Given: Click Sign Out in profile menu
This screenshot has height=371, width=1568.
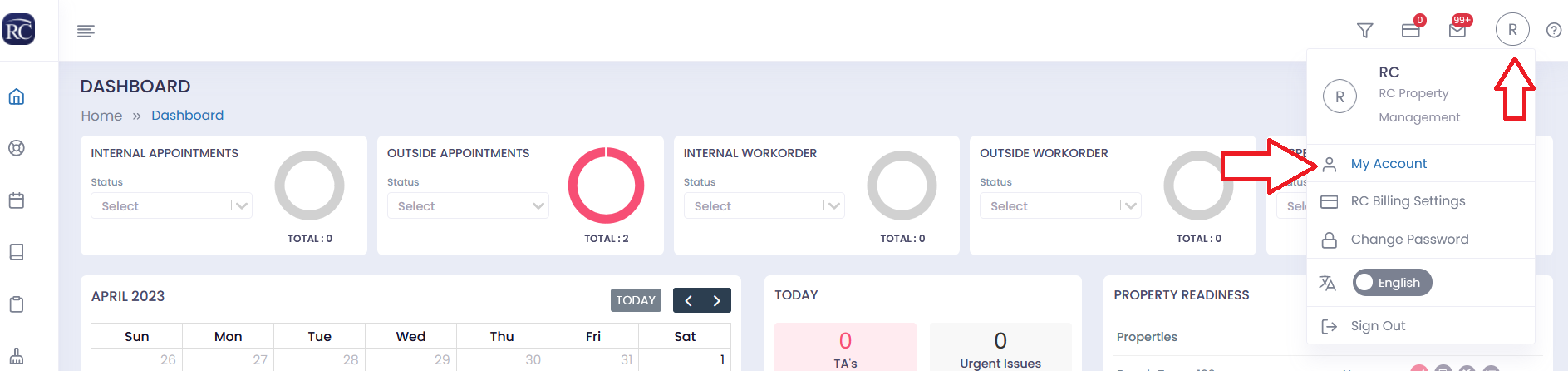Looking at the screenshot, I should click(x=1421, y=326).
